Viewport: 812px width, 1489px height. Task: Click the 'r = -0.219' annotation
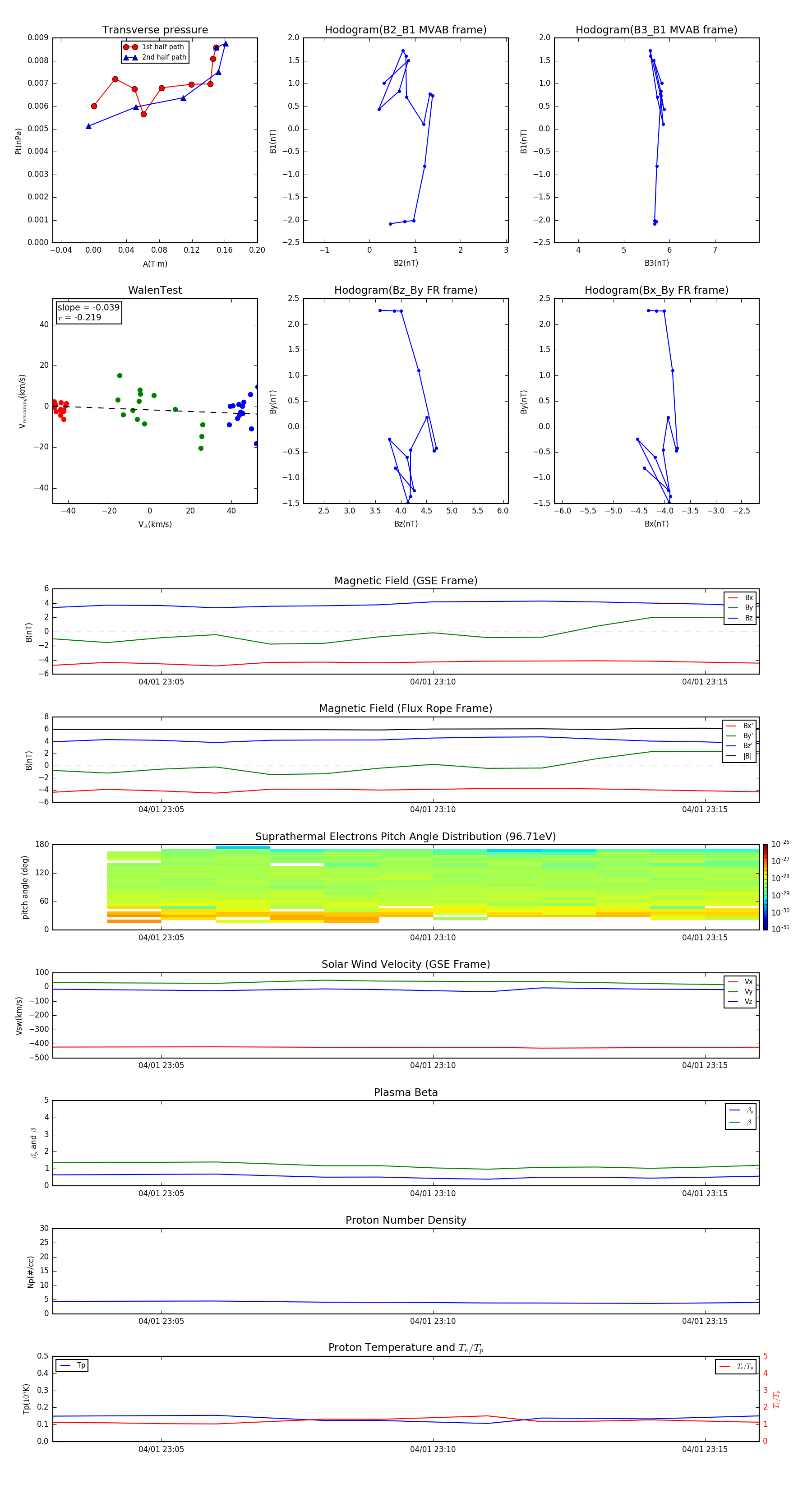pyautogui.click(x=80, y=317)
